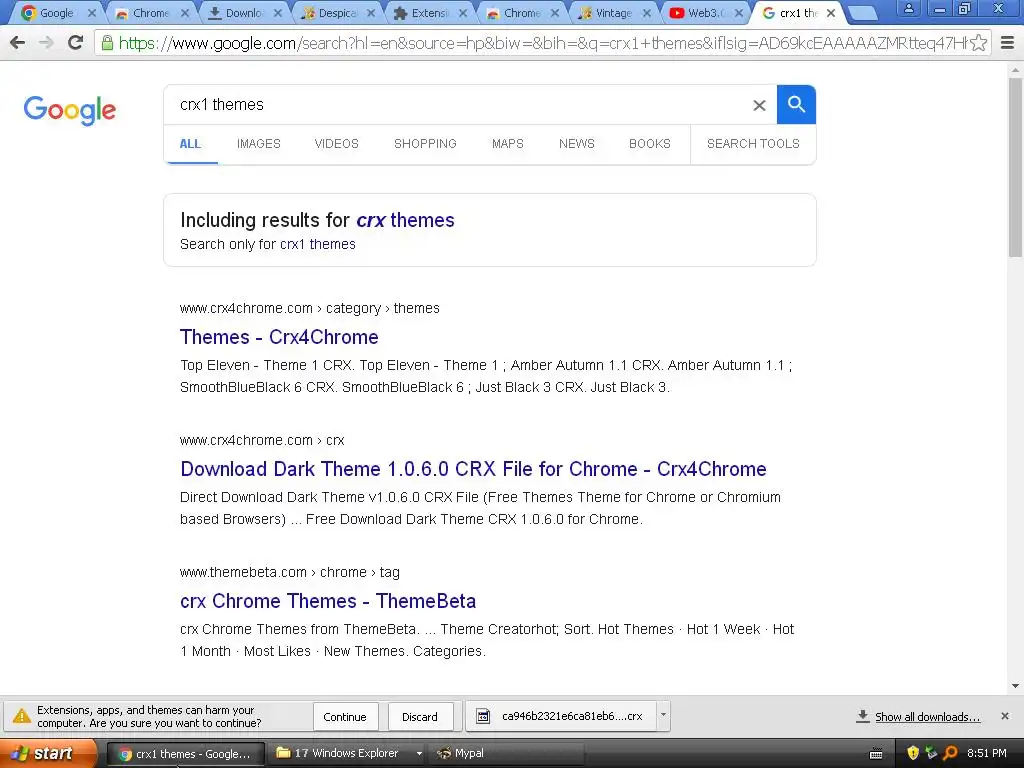Image resolution: width=1024 pixels, height=768 pixels.
Task: Close the Extensions tab
Action: pyautogui.click(x=463, y=13)
